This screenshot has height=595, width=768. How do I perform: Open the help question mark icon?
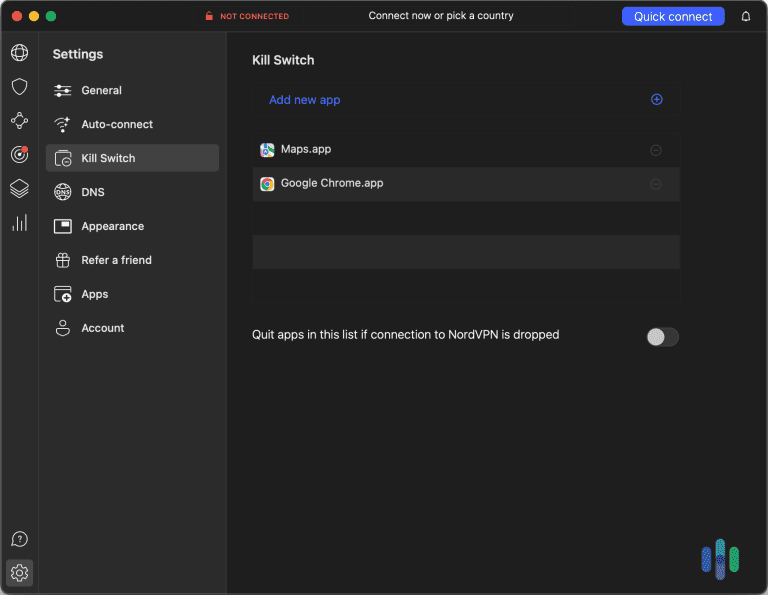[19, 539]
